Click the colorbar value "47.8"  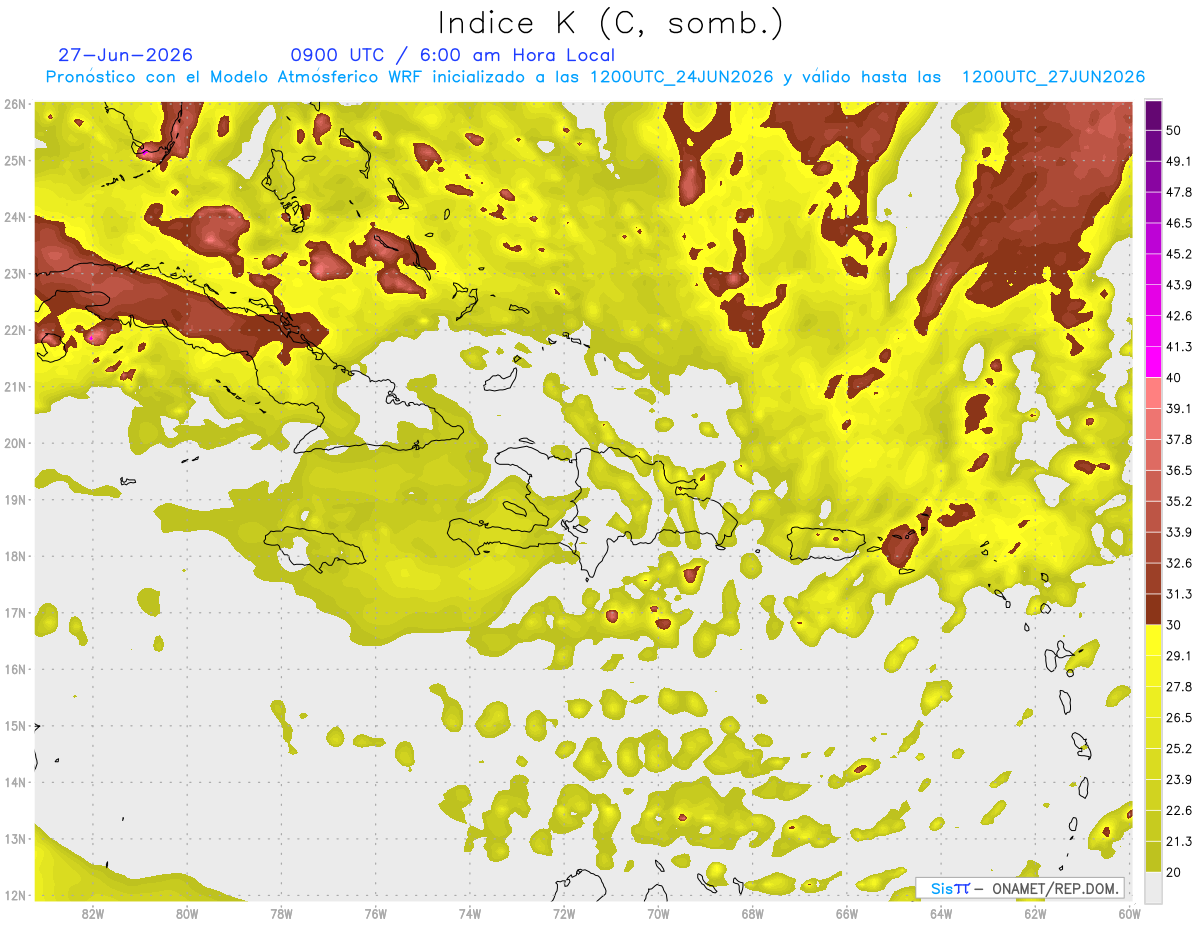[x=1178, y=192]
